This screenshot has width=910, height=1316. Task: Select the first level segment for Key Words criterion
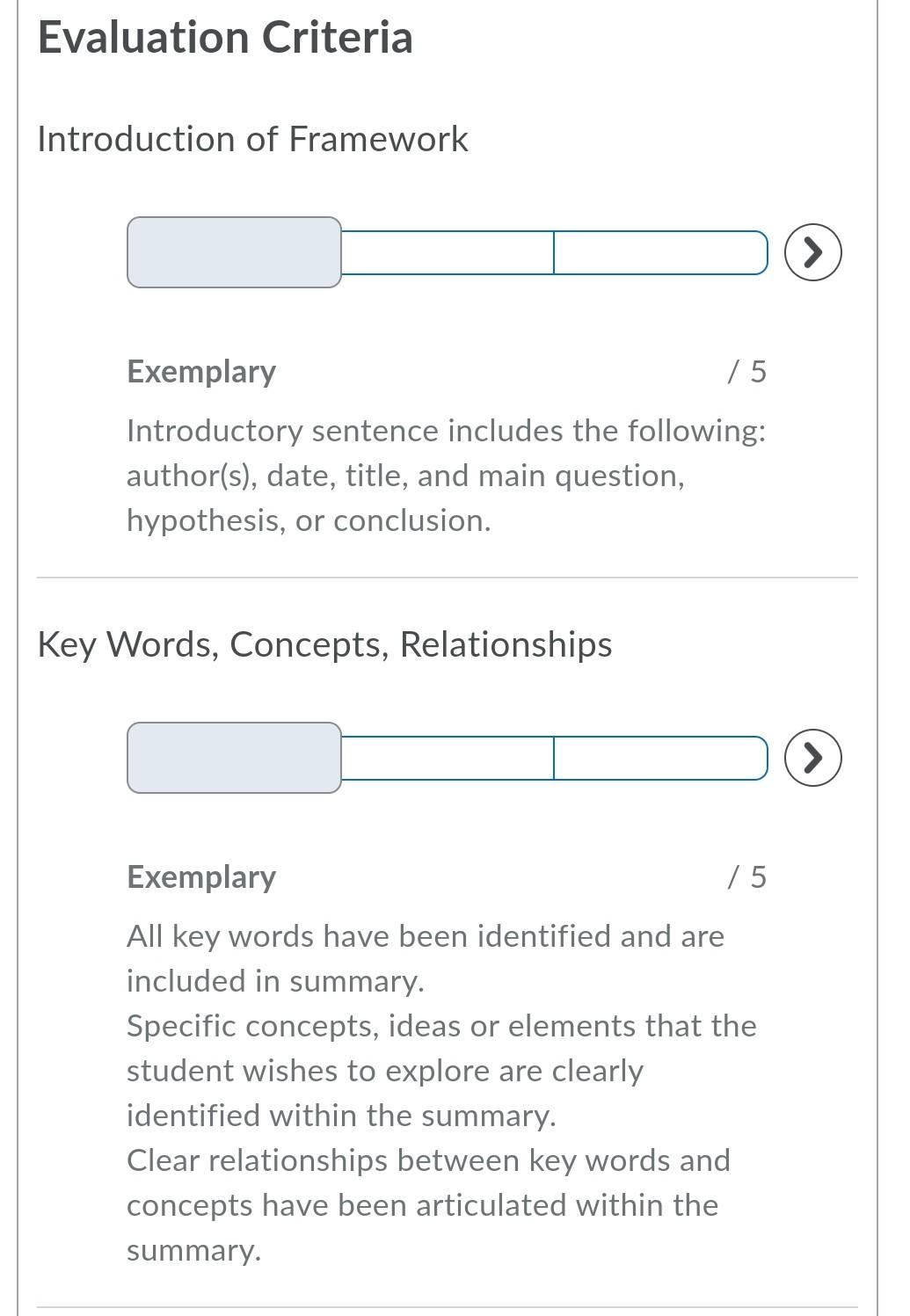pyautogui.click(x=233, y=757)
